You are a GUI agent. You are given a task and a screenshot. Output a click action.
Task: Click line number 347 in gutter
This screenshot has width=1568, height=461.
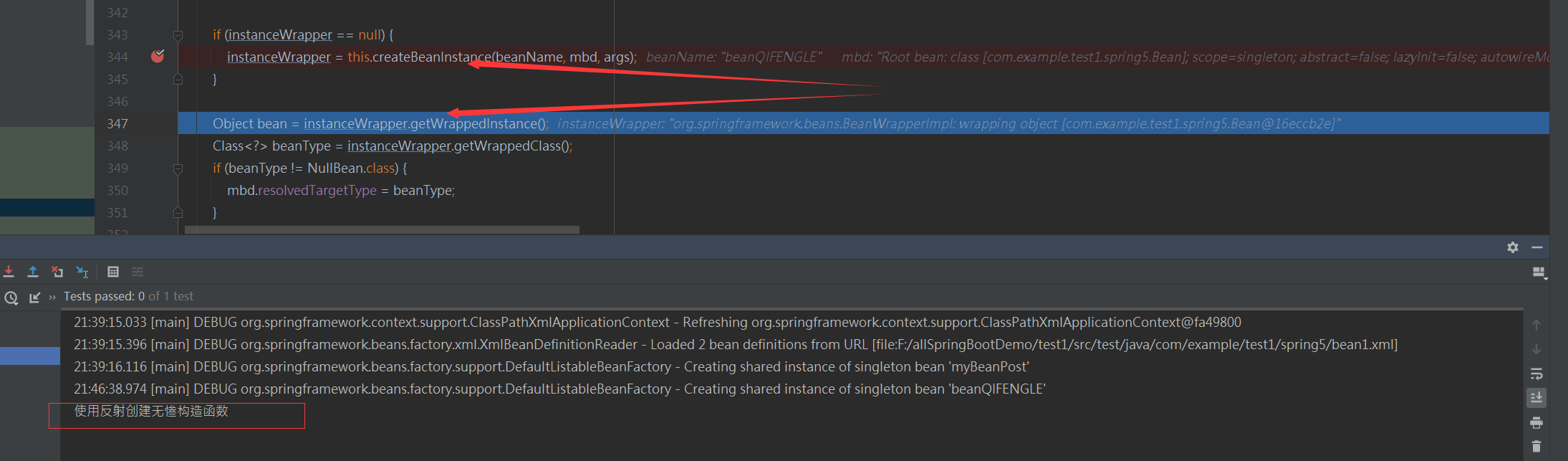(x=117, y=123)
